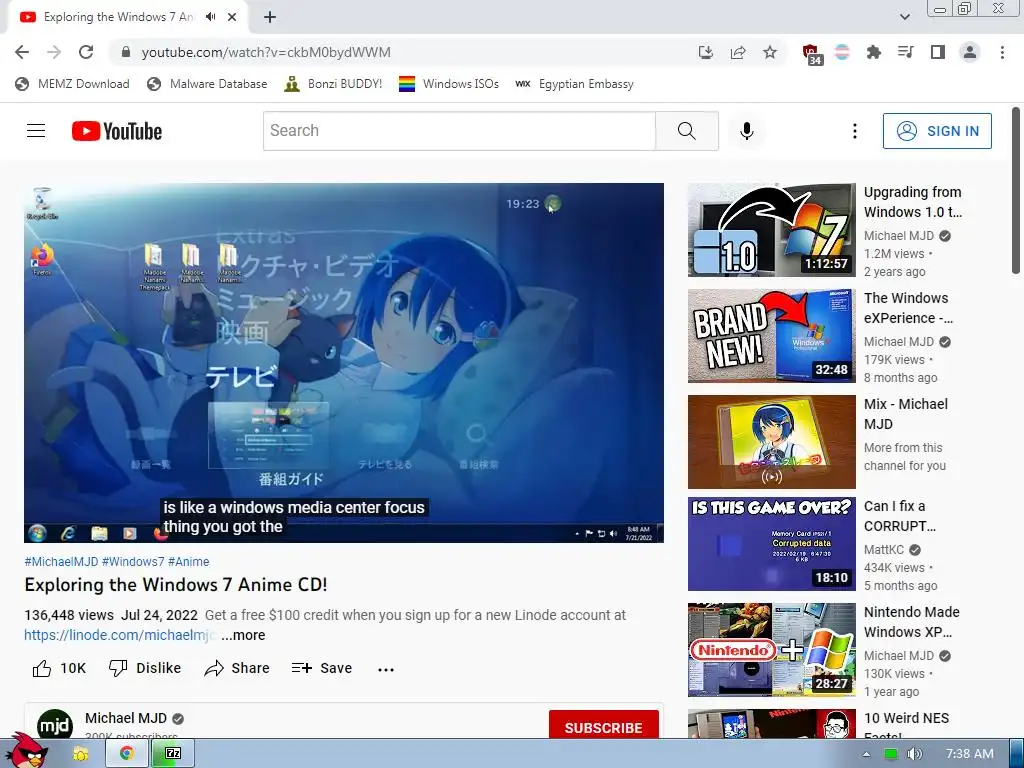Click the Michael MJD channel name

pos(126,718)
